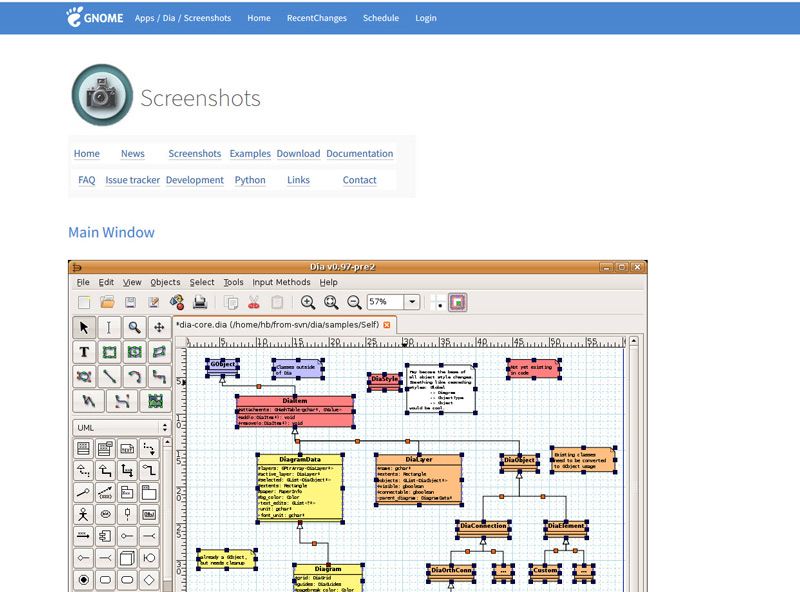
Task: Select the UML small package icon
Action: pyautogui.click(x=127, y=492)
